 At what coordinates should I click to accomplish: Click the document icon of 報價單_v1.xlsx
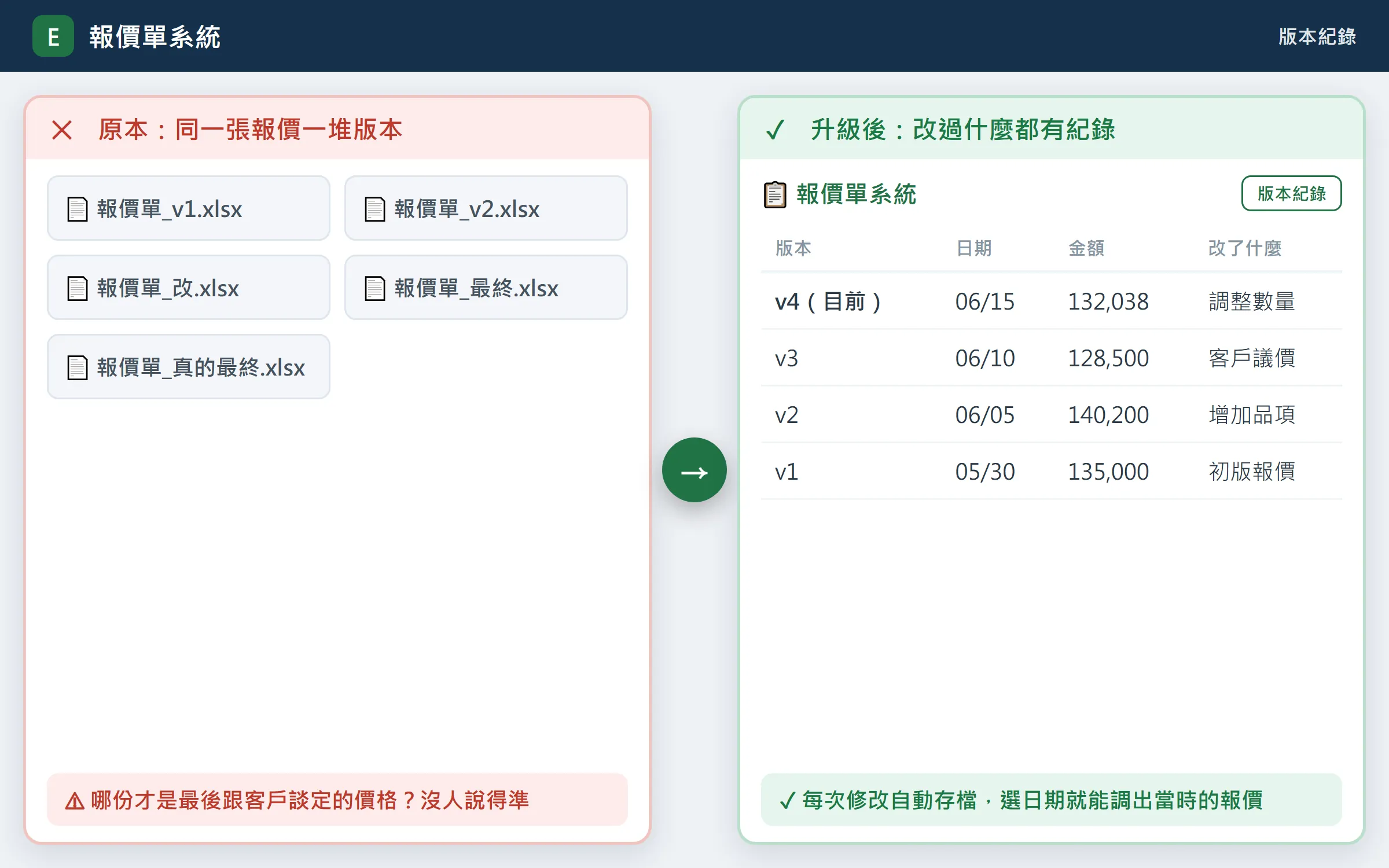click(x=78, y=209)
